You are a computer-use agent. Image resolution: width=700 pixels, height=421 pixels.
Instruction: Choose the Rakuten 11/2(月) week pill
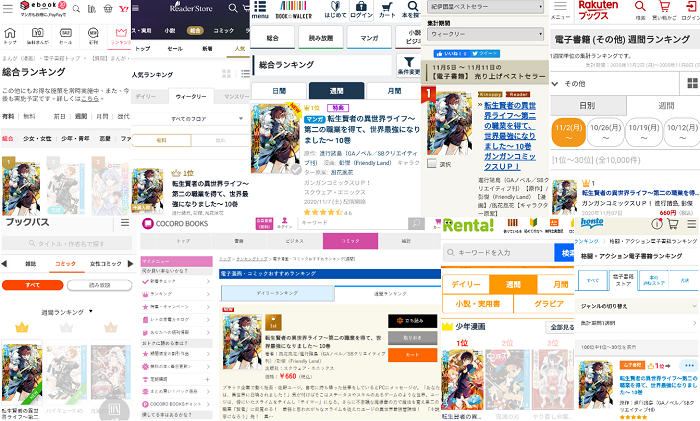click(x=568, y=133)
